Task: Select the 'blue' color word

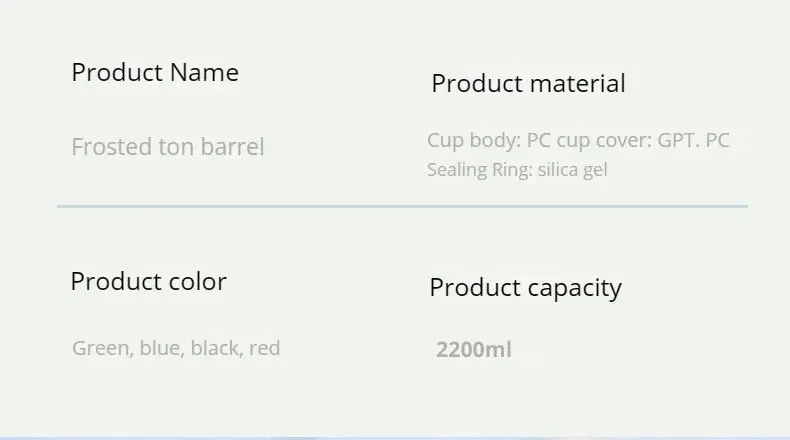Action: point(160,349)
